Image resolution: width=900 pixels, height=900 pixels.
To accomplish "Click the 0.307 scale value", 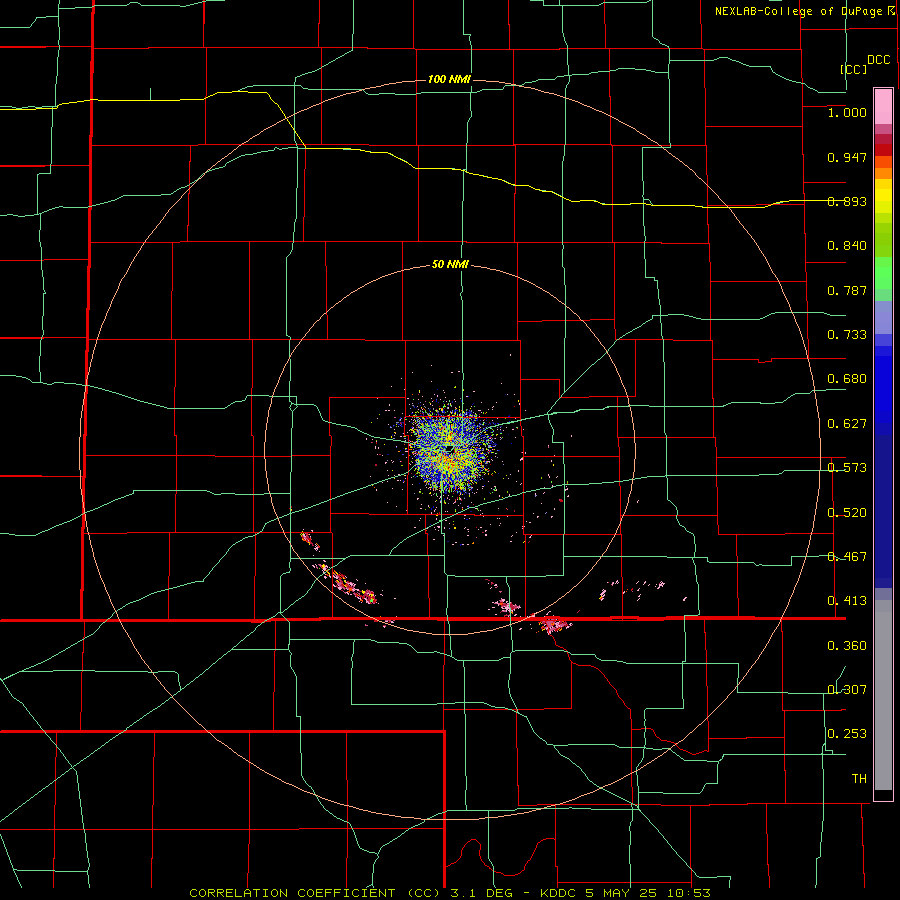I will point(847,689).
